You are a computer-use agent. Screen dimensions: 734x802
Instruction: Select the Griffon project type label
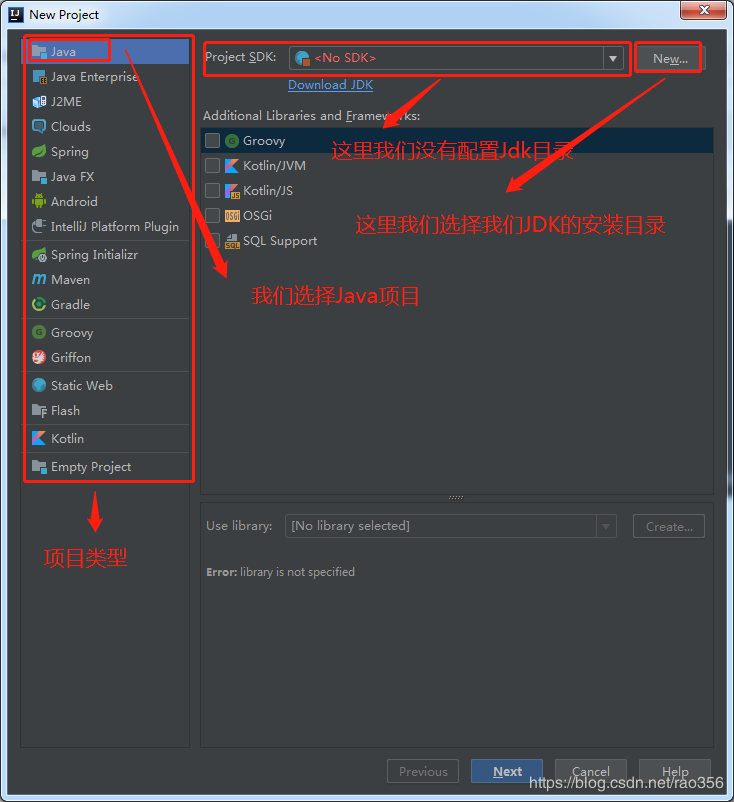[71, 358]
